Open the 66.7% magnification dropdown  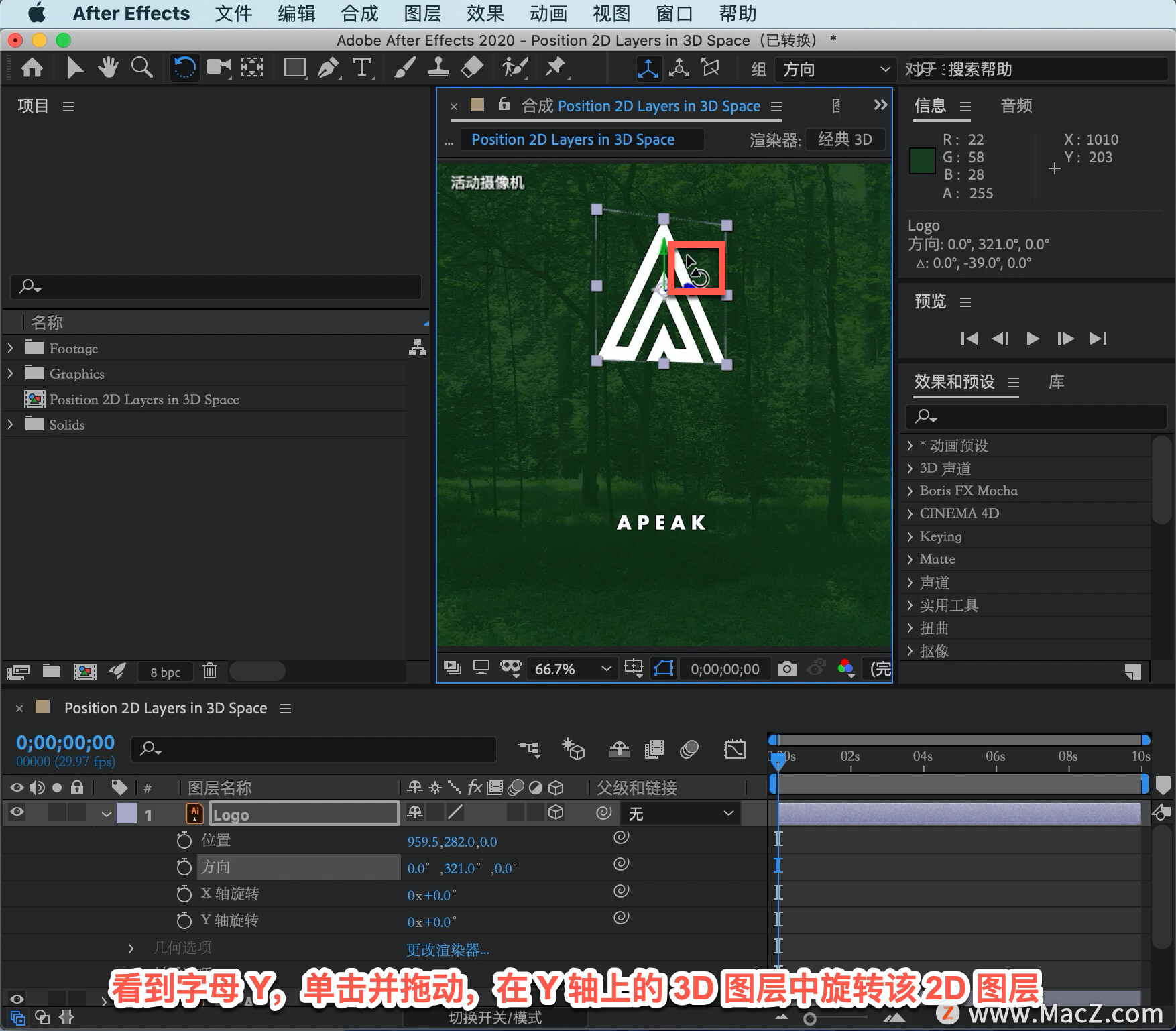tap(571, 668)
